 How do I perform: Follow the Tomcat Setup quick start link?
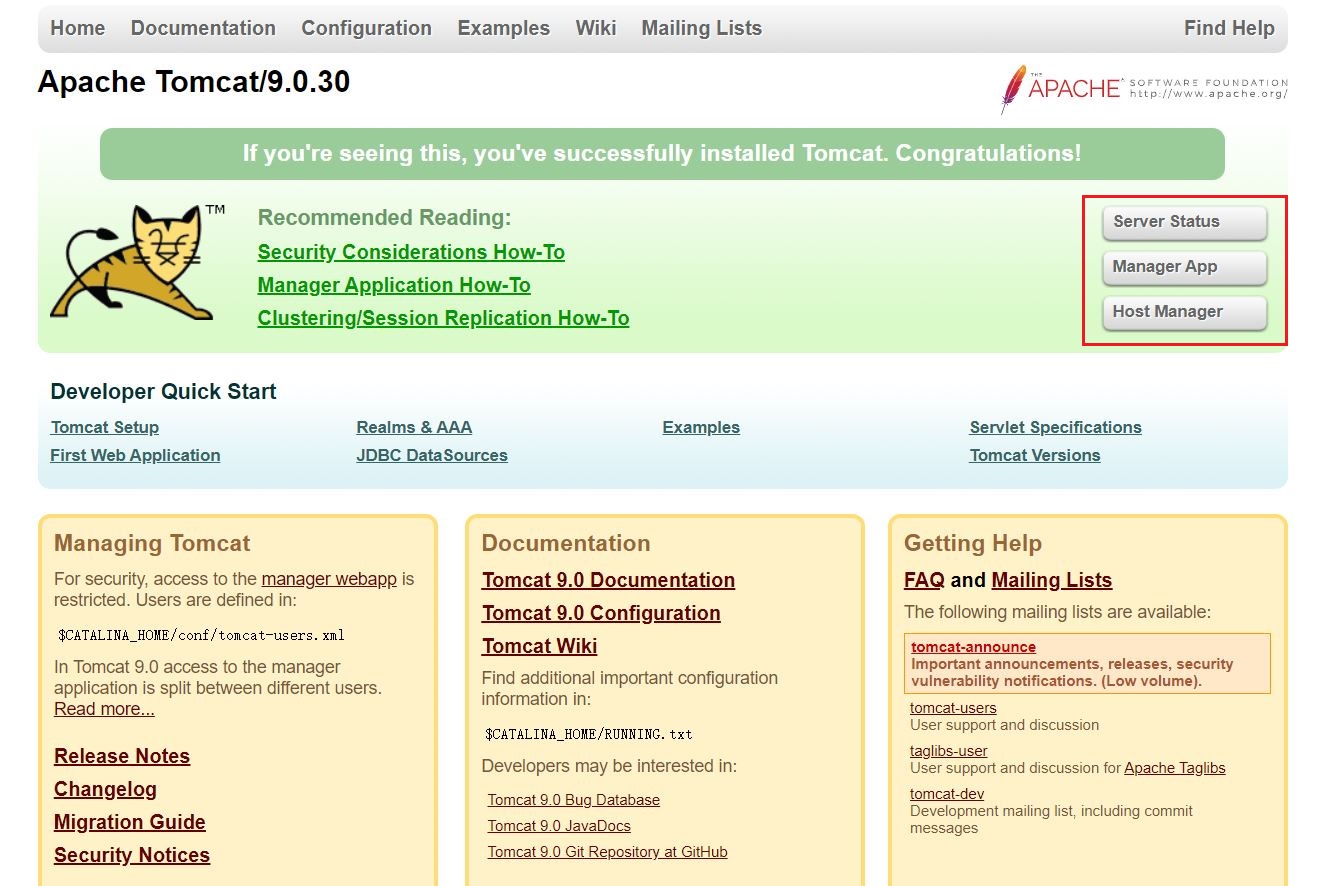point(105,427)
